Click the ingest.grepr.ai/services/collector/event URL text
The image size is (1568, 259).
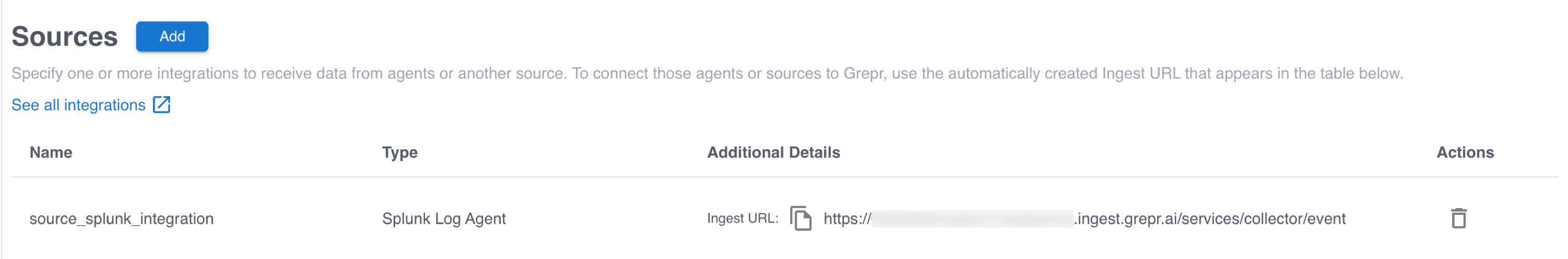click(x=1211, y=219)
